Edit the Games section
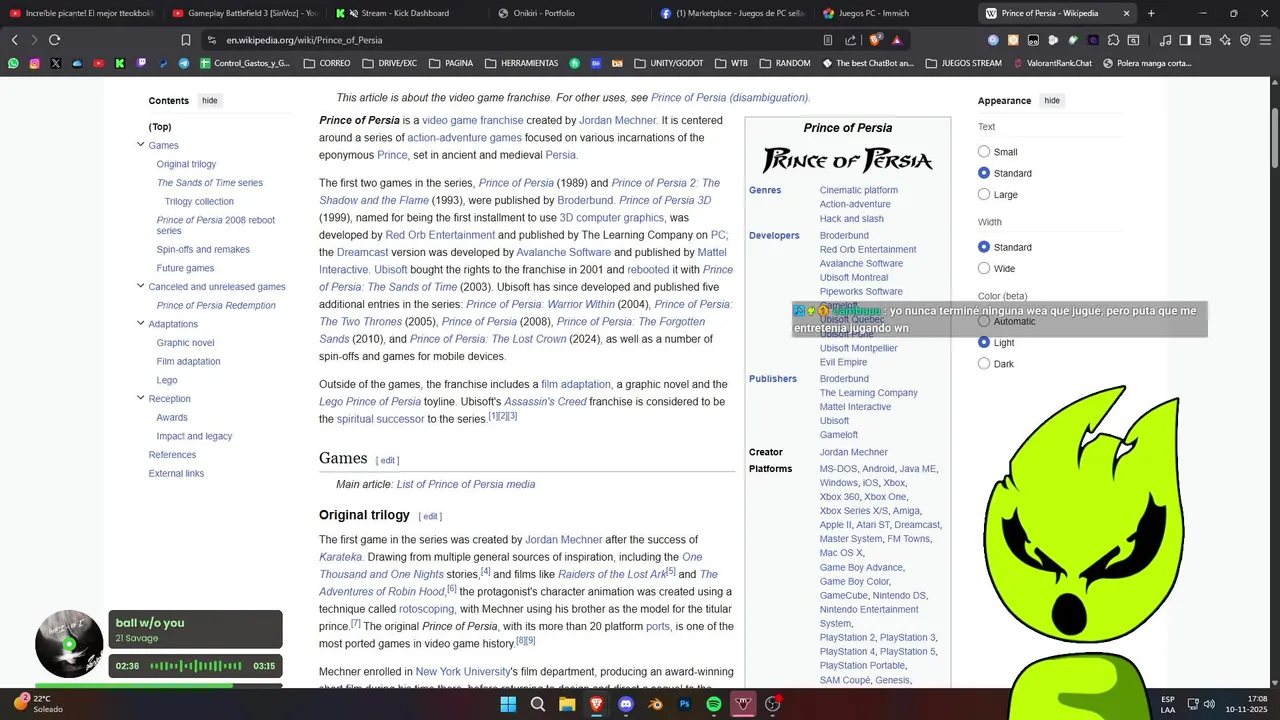Screen dimensions: 1280x720 388,460
